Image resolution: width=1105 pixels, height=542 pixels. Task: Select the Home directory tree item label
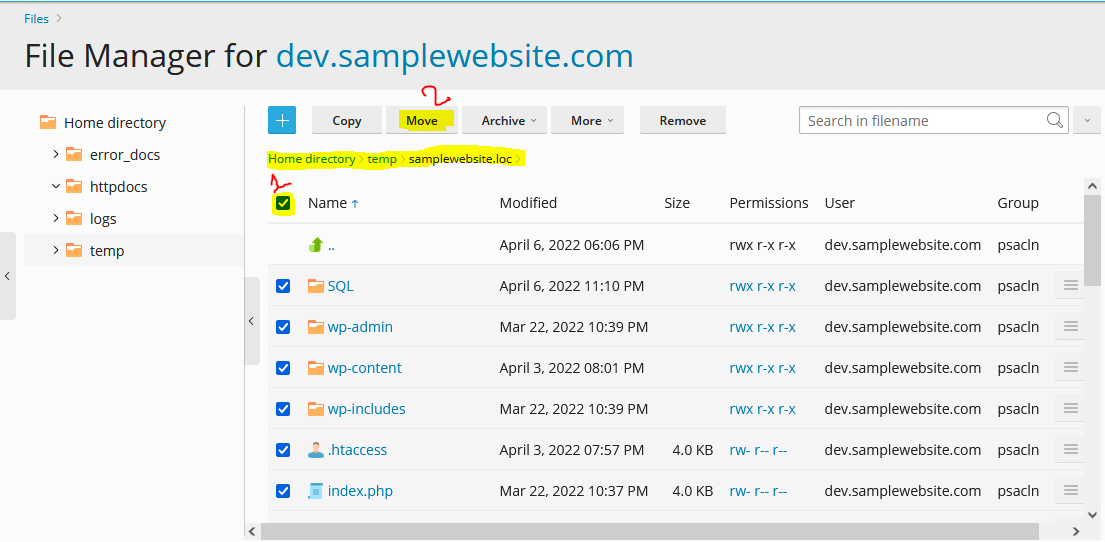[115, 123]
